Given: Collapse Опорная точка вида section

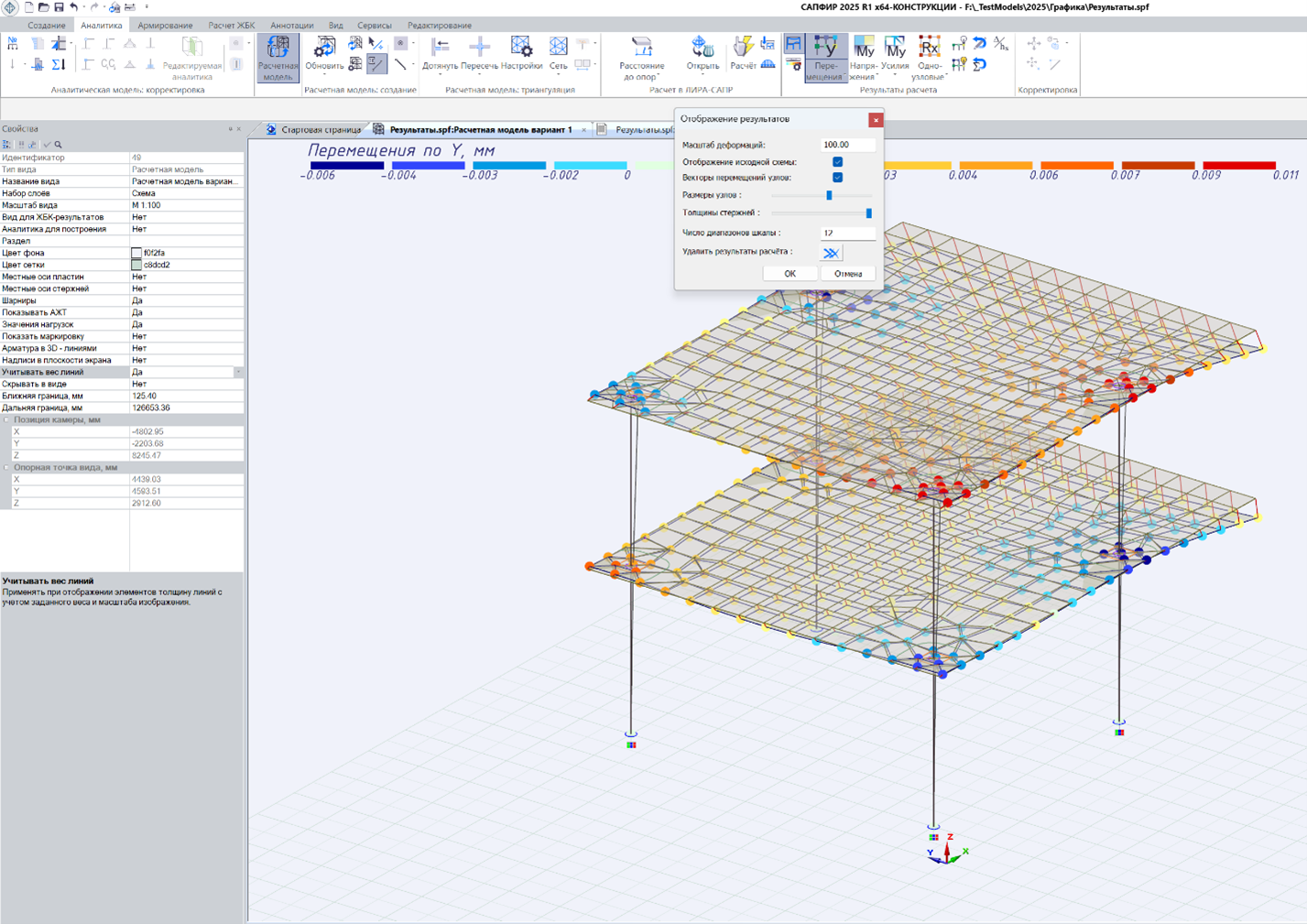Looking at the screenshot, I should 6,468.
